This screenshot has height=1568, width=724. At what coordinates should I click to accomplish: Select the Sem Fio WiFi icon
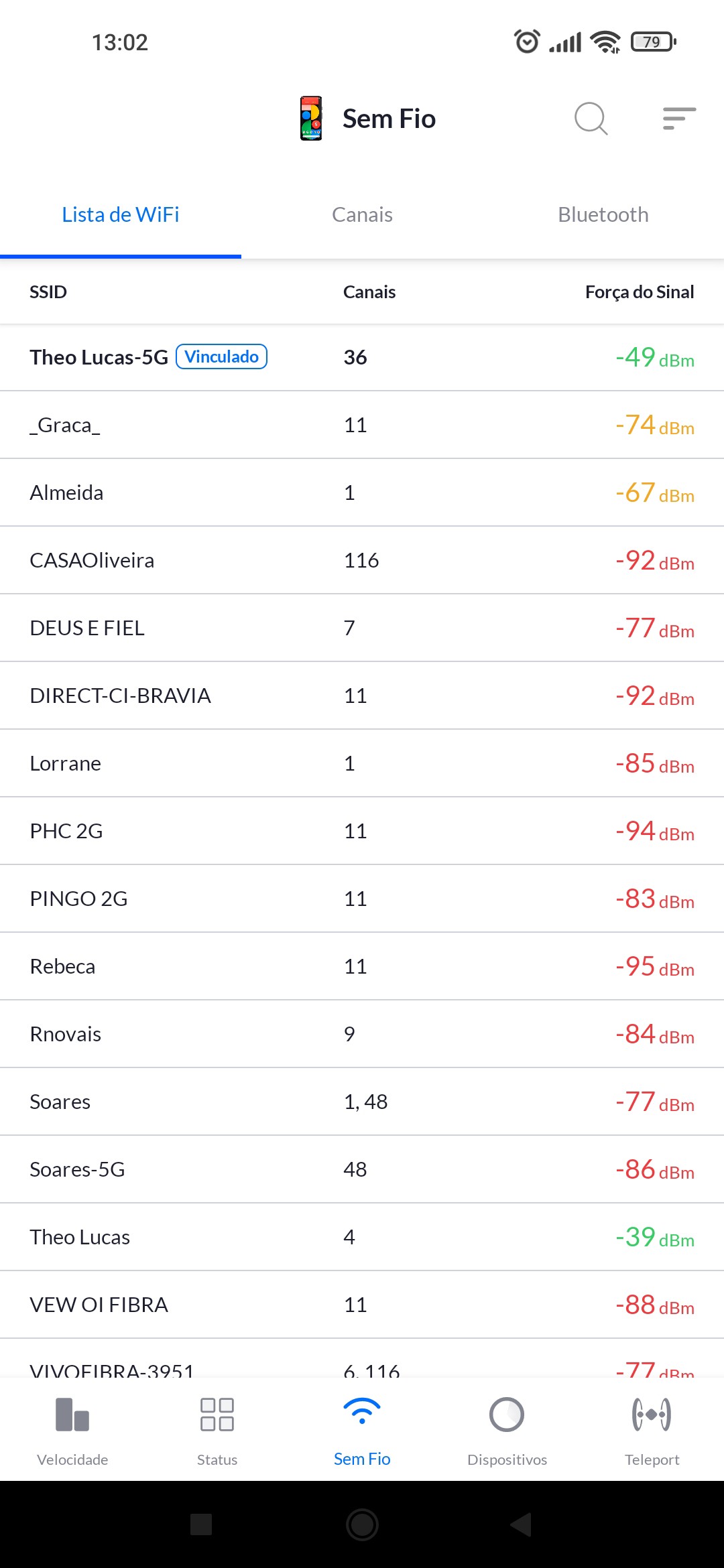pyautogui.click(x=362, y=1412)
